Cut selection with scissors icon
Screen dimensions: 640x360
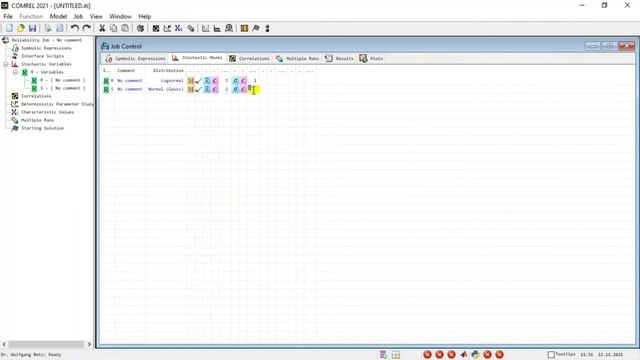pyautogui.click(x=102, y=28)
